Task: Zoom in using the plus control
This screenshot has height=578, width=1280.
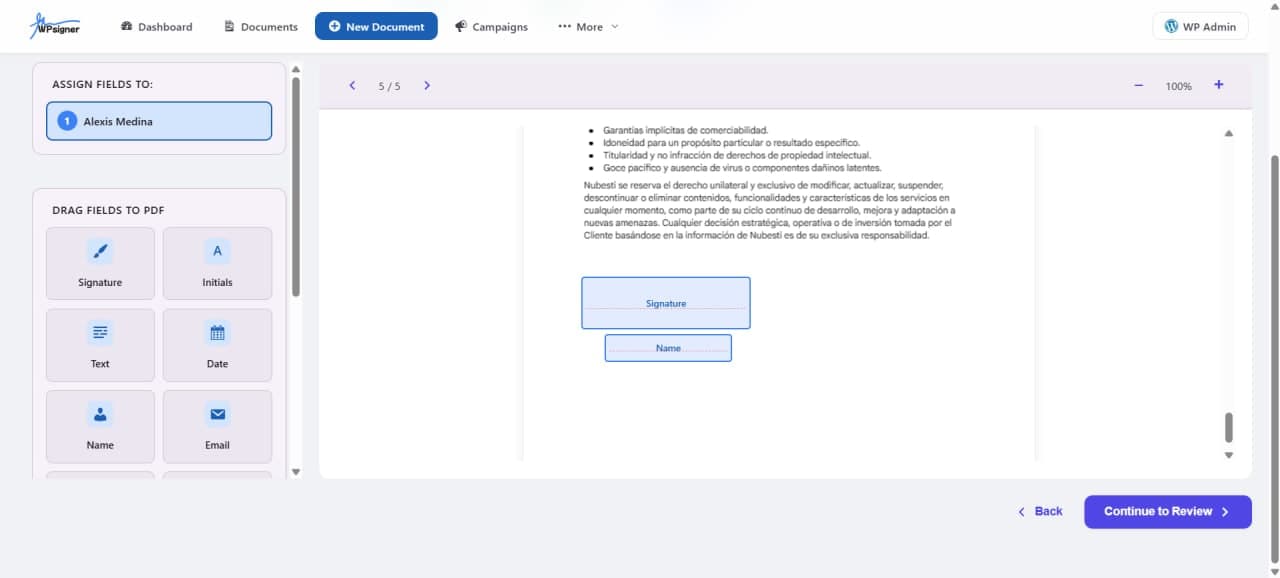Action: pos(1218,86)
